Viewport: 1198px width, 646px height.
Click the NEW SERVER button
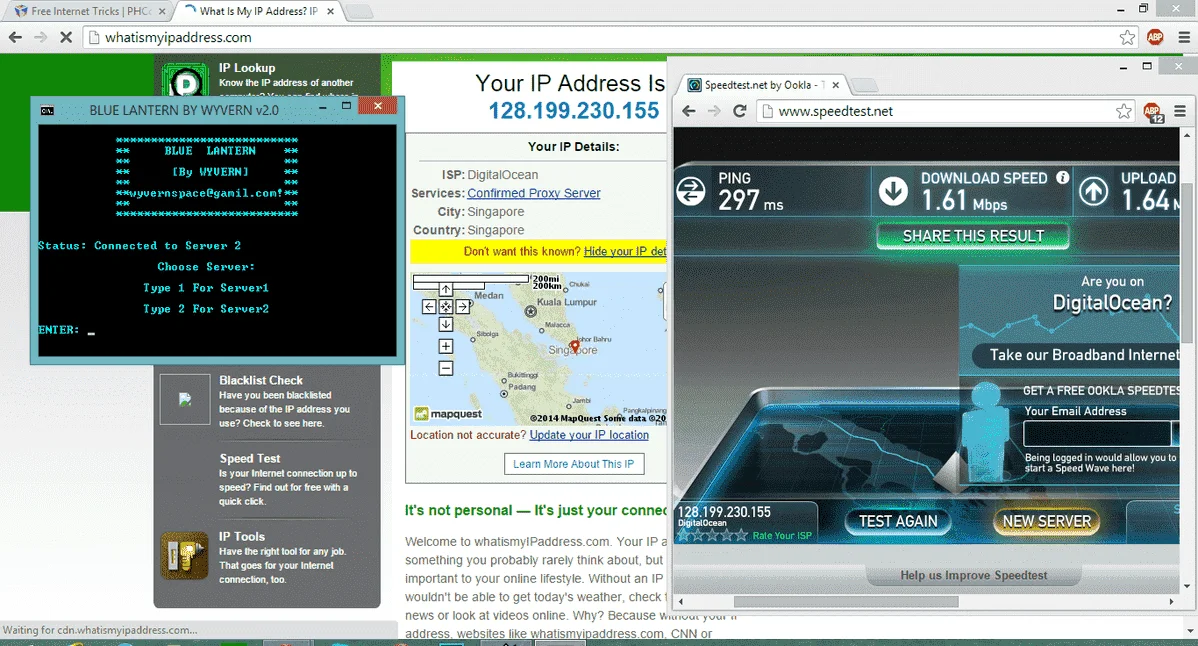pyautogui.click(x=1047, y=522)
